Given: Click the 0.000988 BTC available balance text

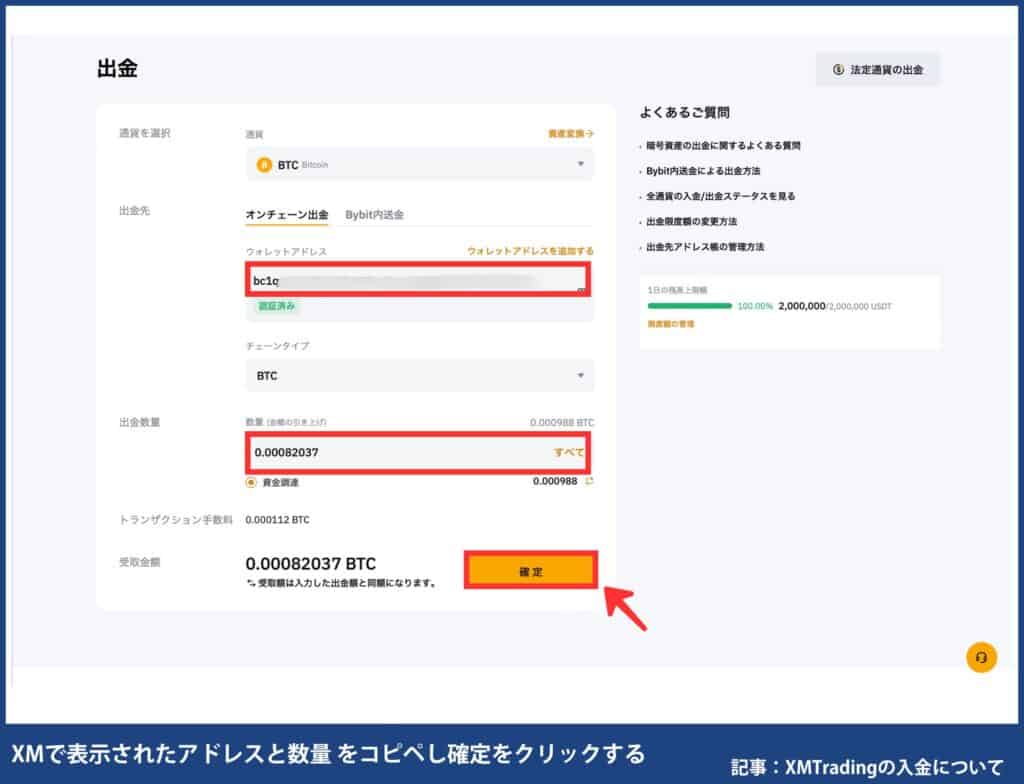Looking at the screenshot, I should click(x=562, y=423).
